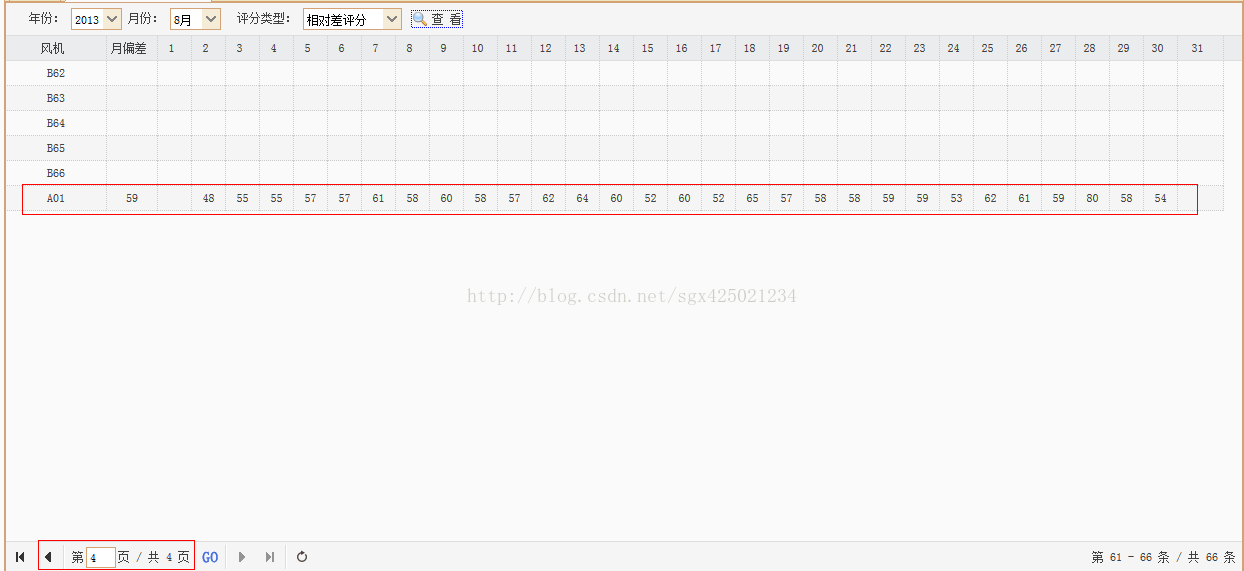1244x571 pixels.
Task: Click A01 day 18 value 65
Action: [752, 198]
